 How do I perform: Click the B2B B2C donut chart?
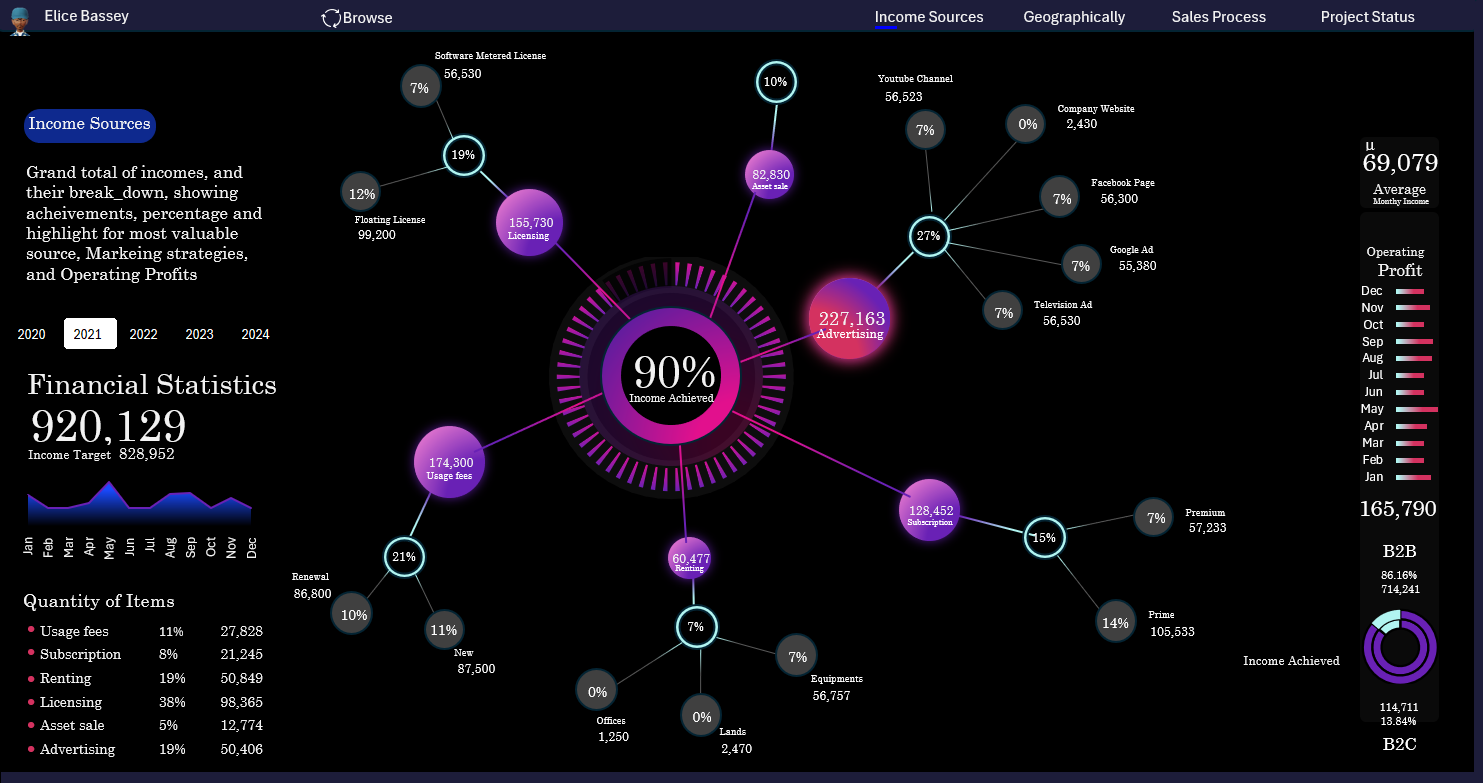click(1400, 647)
